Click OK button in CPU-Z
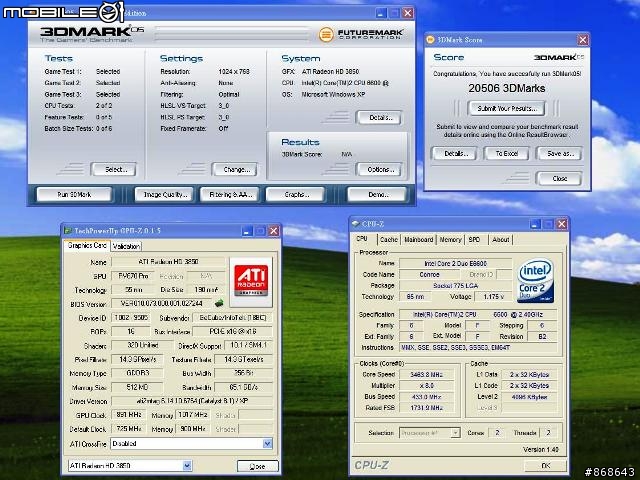 pos(545,465)
